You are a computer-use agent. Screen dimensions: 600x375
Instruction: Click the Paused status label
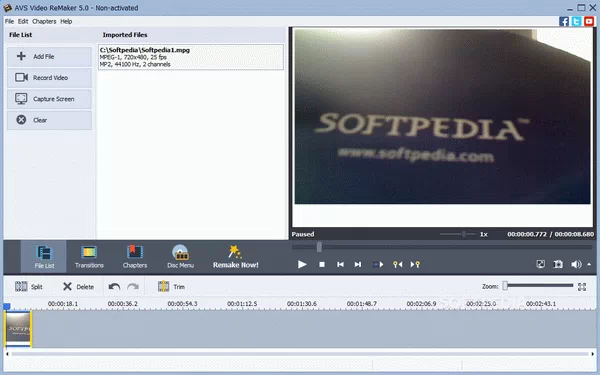[303, 234]
